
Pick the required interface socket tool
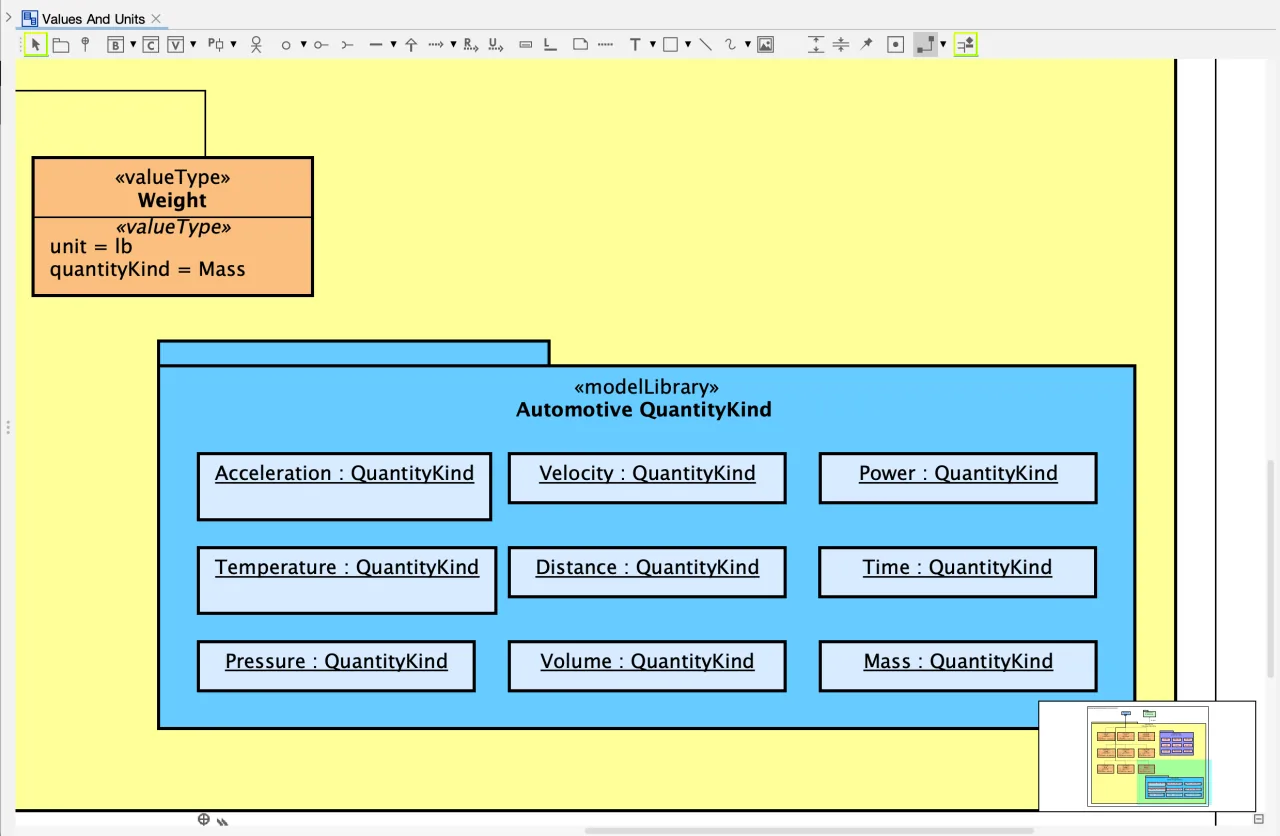347,45
